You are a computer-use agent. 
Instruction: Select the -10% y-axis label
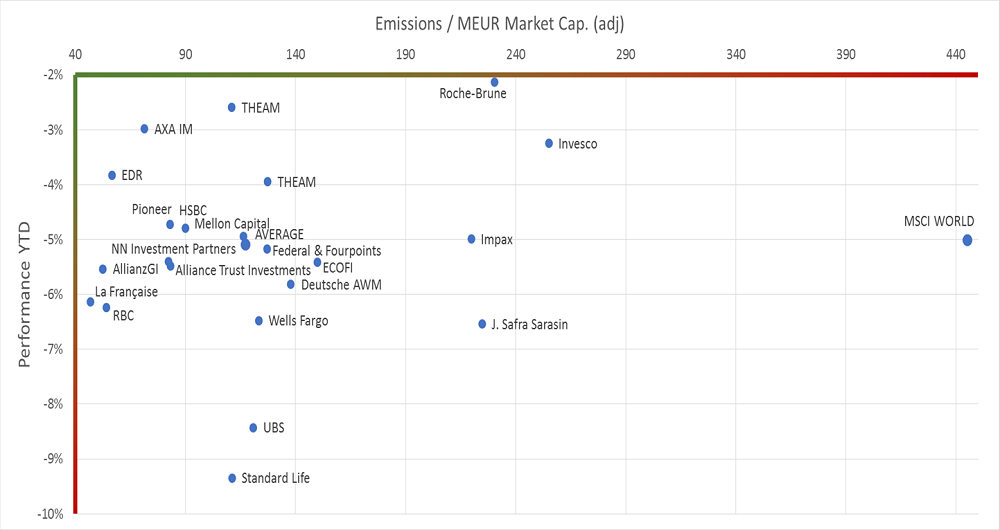[51, 514]
